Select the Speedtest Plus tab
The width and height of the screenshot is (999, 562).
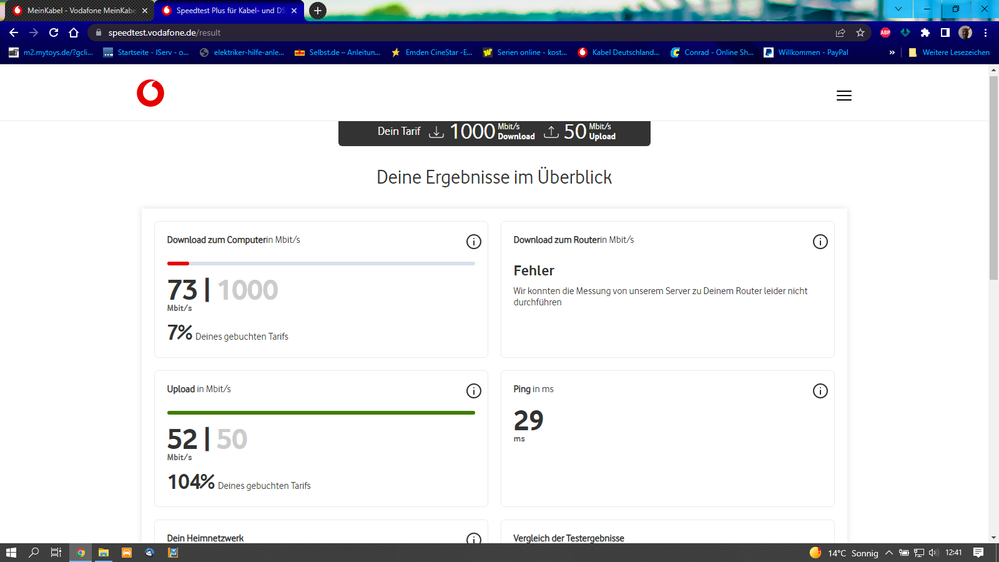pos(229,10)
